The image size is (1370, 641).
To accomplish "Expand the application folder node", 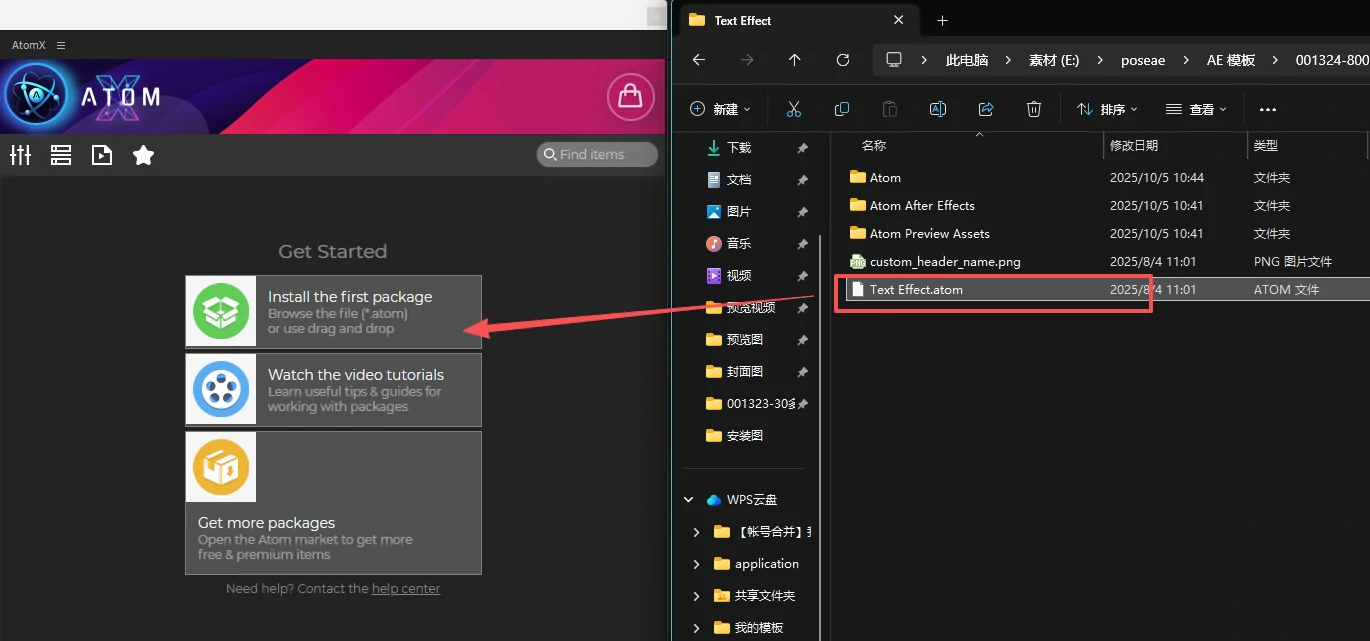I will 697,563.
